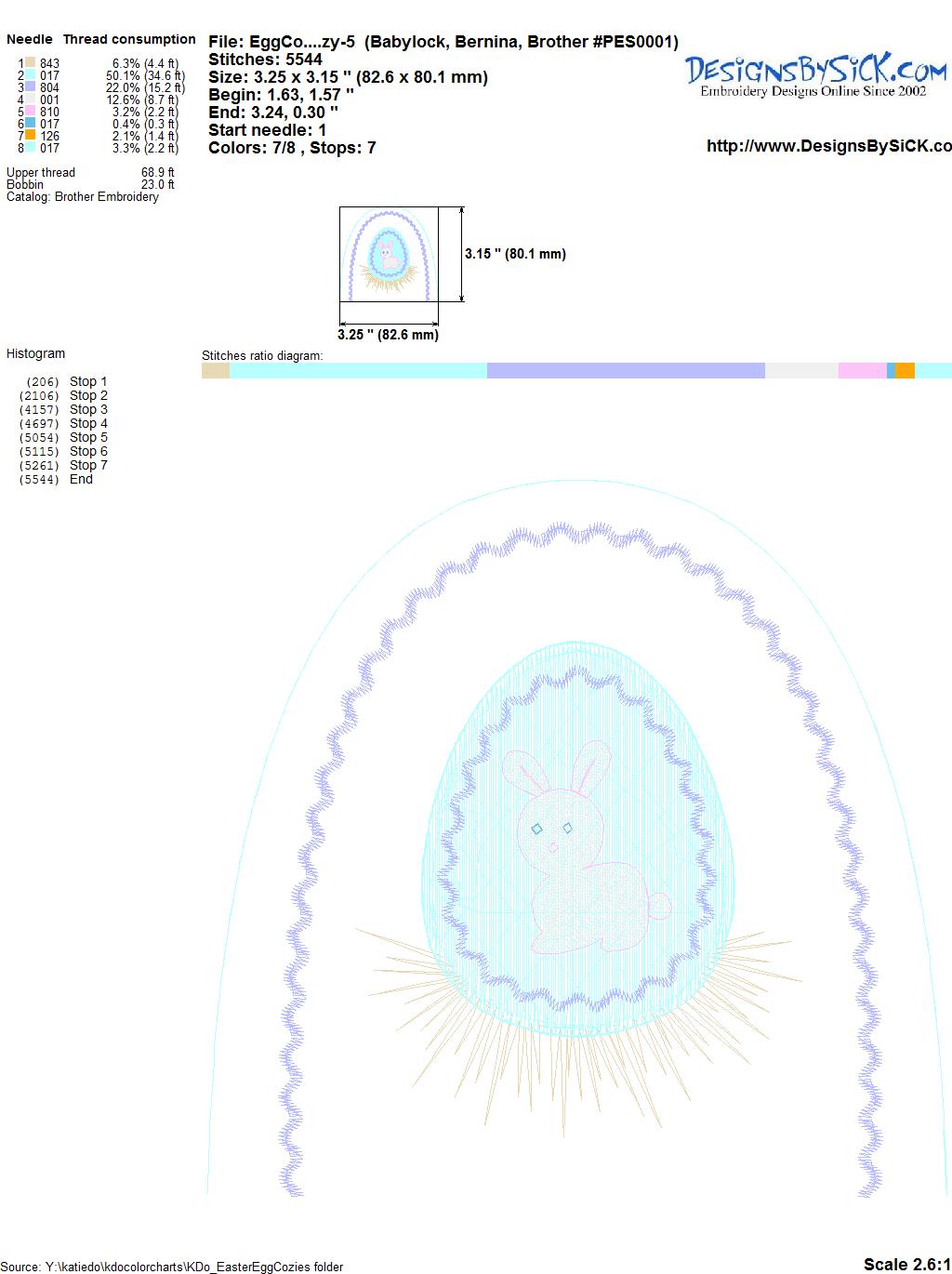This screenshot has height=1274, width=952.
Task: Click the Thread consumption column header
Action: [129, 39]
